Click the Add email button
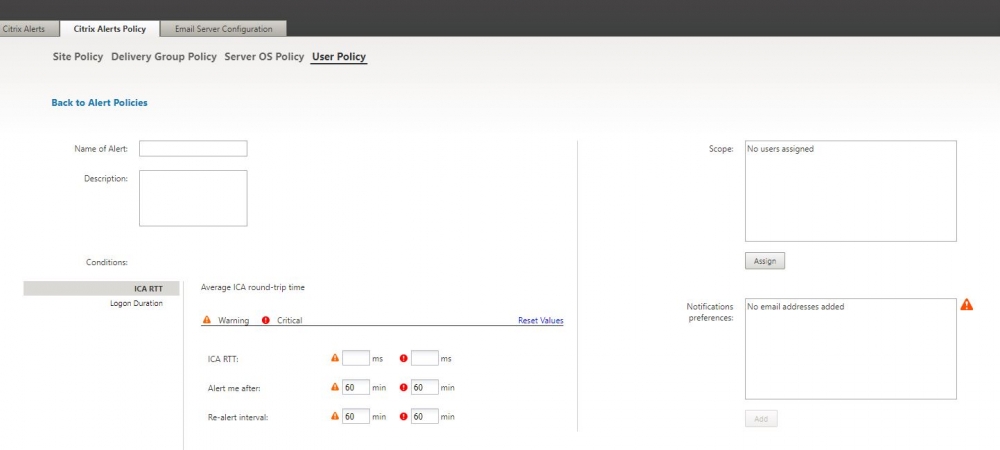Image resolution: width=1000 pixels, height=450 pixels. [x=761, y=419]
